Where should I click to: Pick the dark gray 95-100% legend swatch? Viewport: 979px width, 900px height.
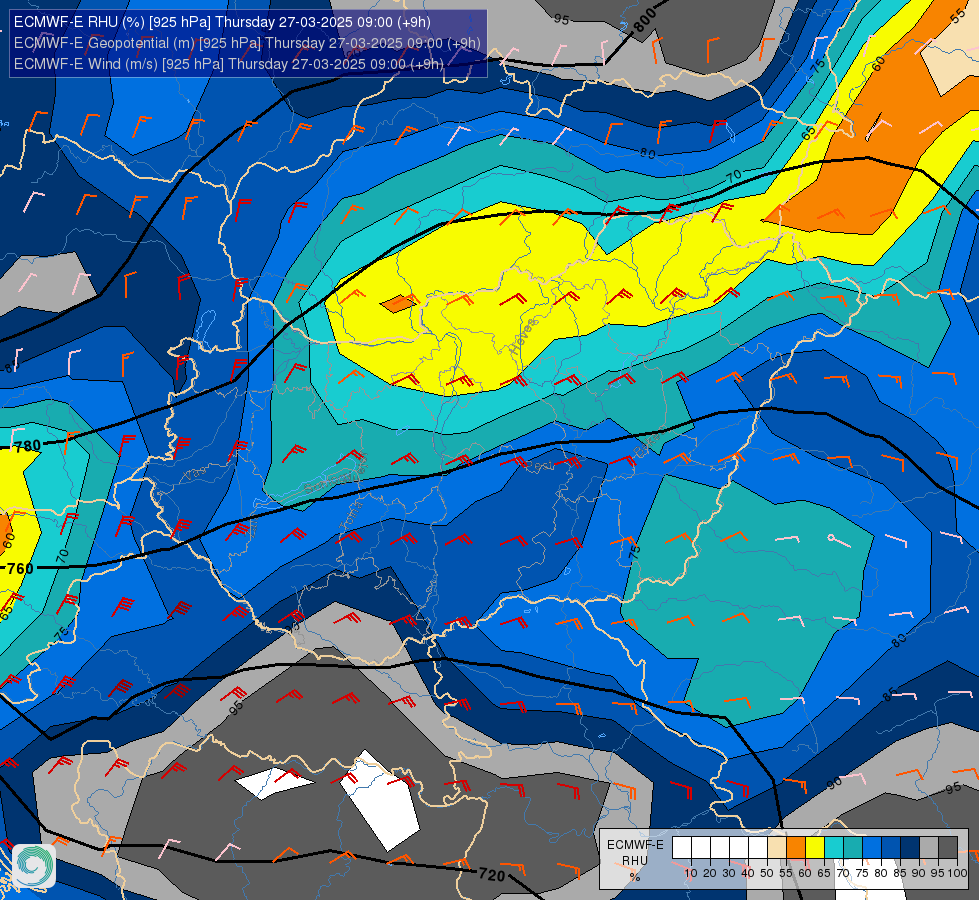[948, 848]
